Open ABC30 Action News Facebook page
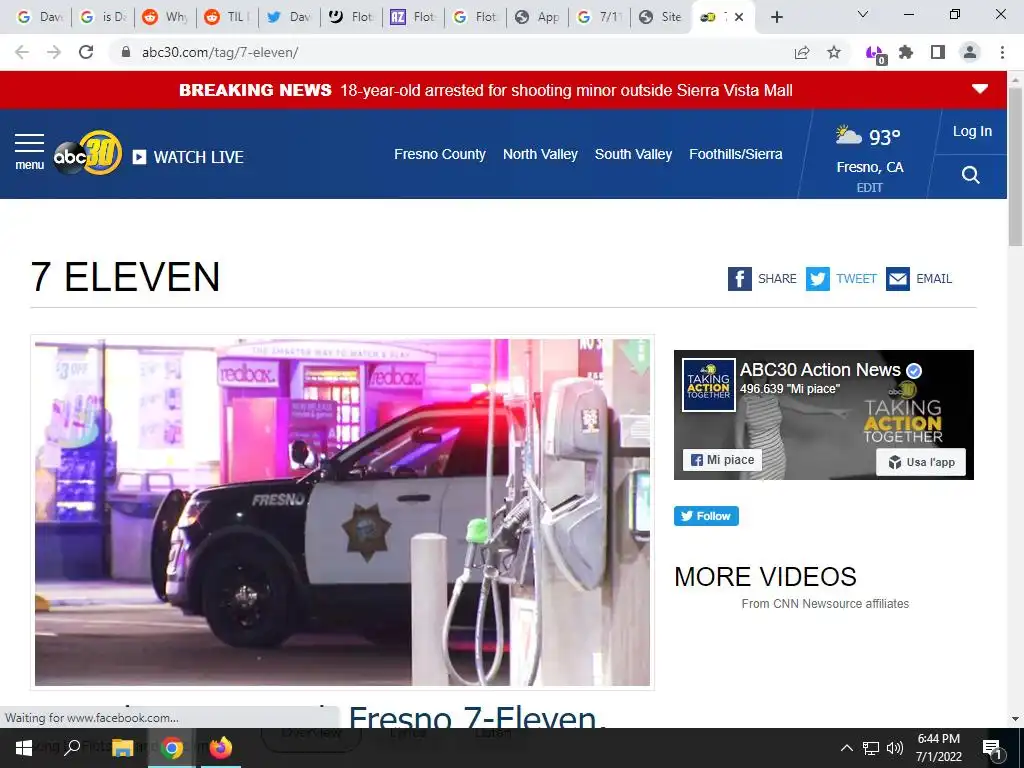 click(x=820, y=370)
